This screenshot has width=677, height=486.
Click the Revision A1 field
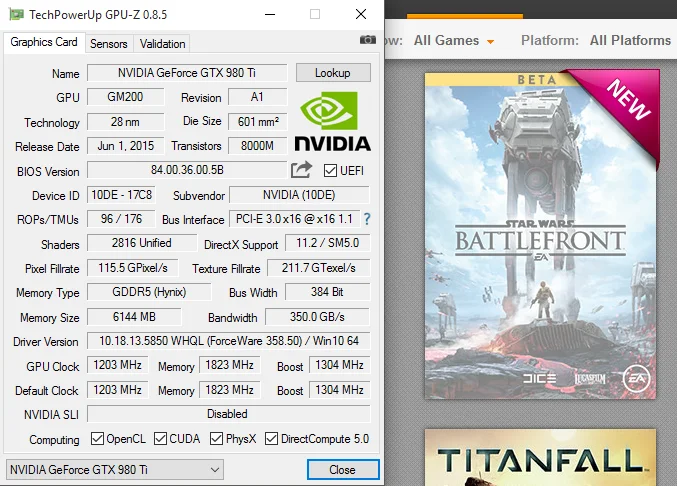[257, 97]
